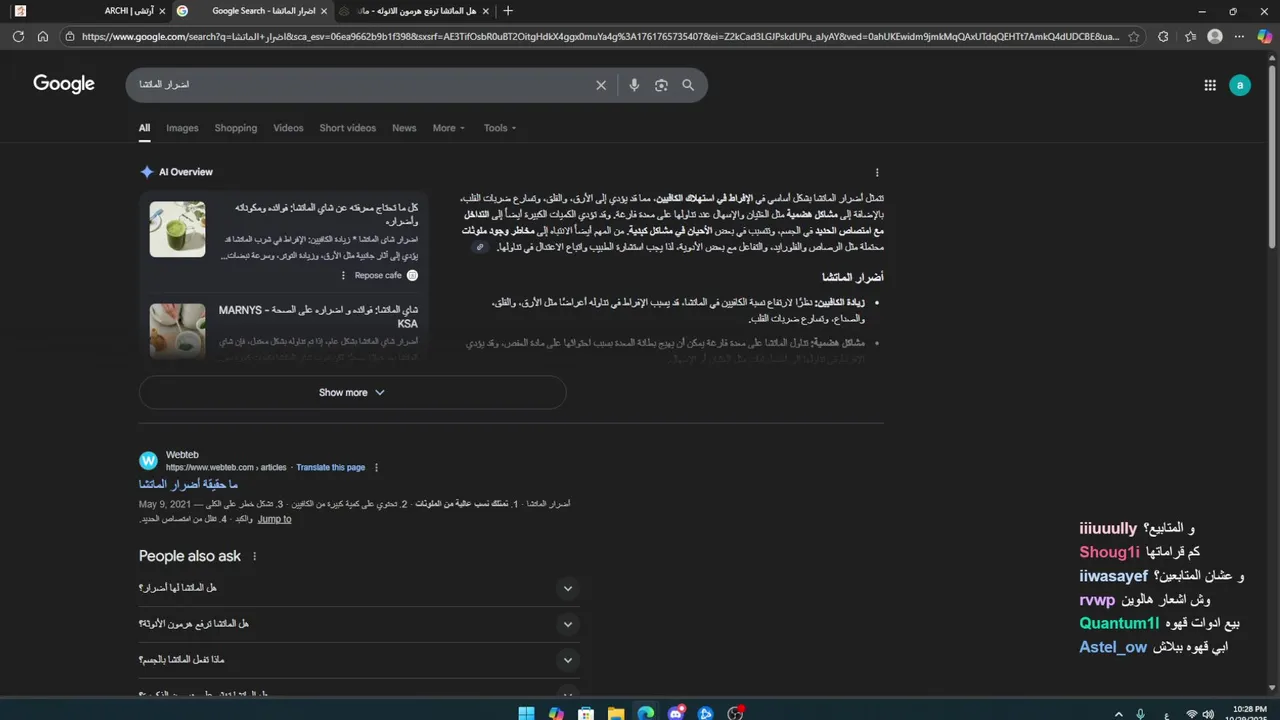Switch to Short videos tab
This screenshot has height=720, width=1280.
point(348,128)
